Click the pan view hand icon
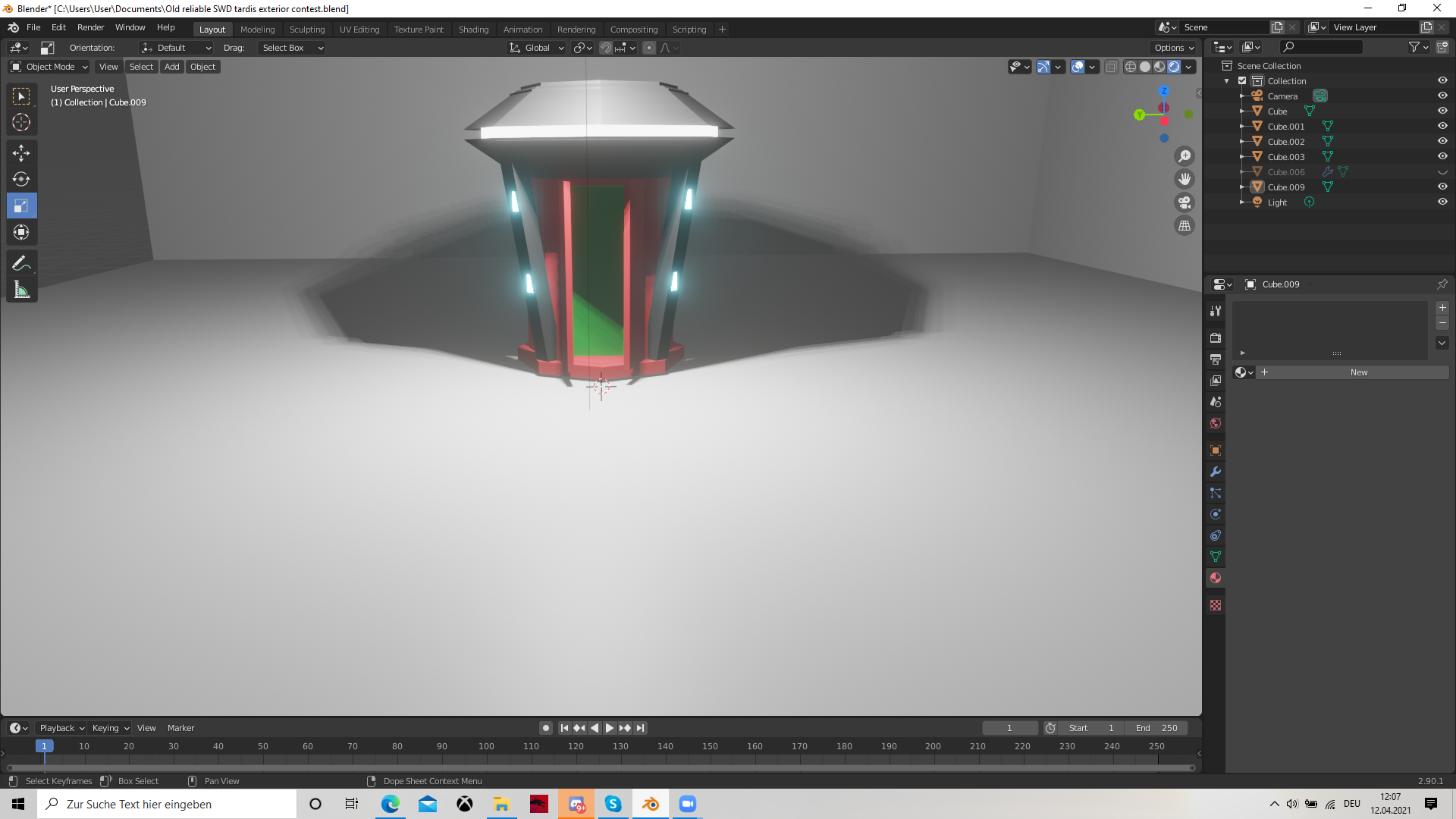 click(1185, 179)
